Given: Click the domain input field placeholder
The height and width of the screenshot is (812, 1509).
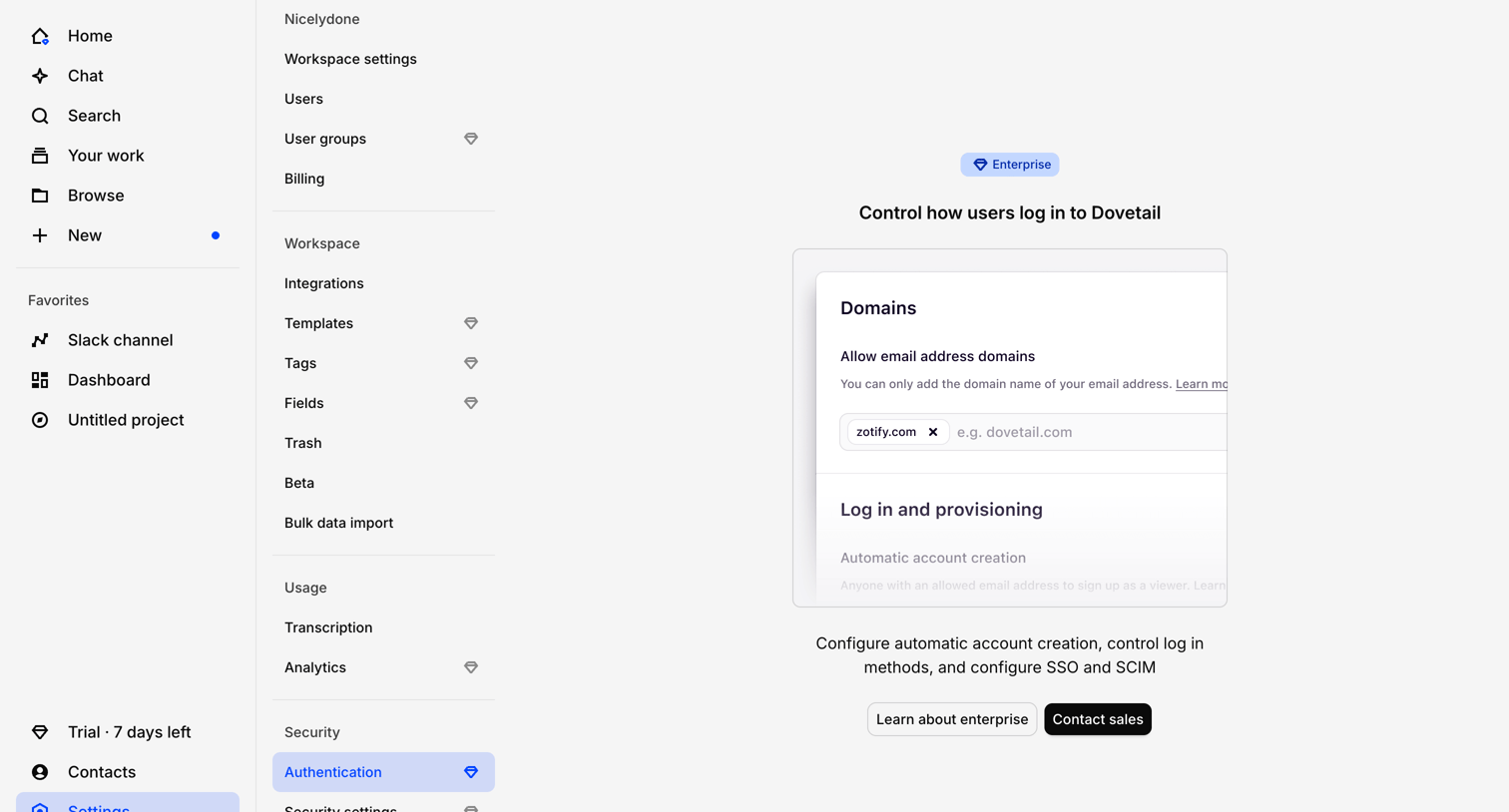Looking at the screenshot, I should pyautogui.click(x=1014, y=432).
